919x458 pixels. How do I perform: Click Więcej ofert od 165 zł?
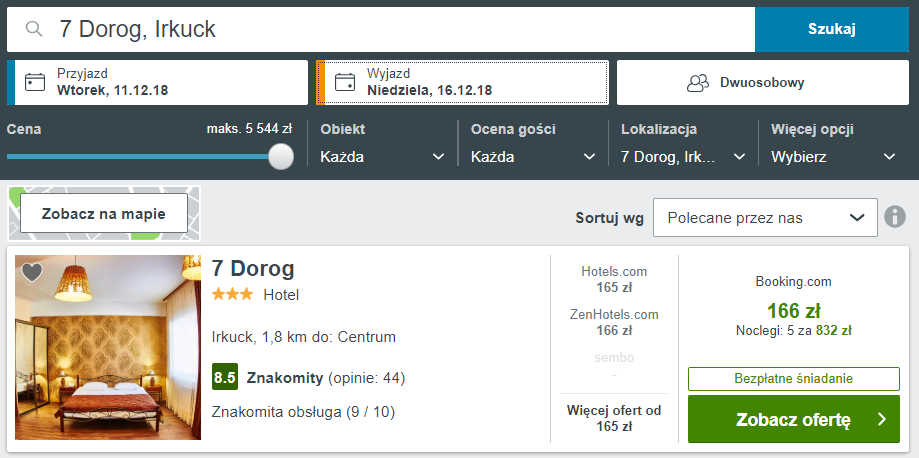(614, 418)
